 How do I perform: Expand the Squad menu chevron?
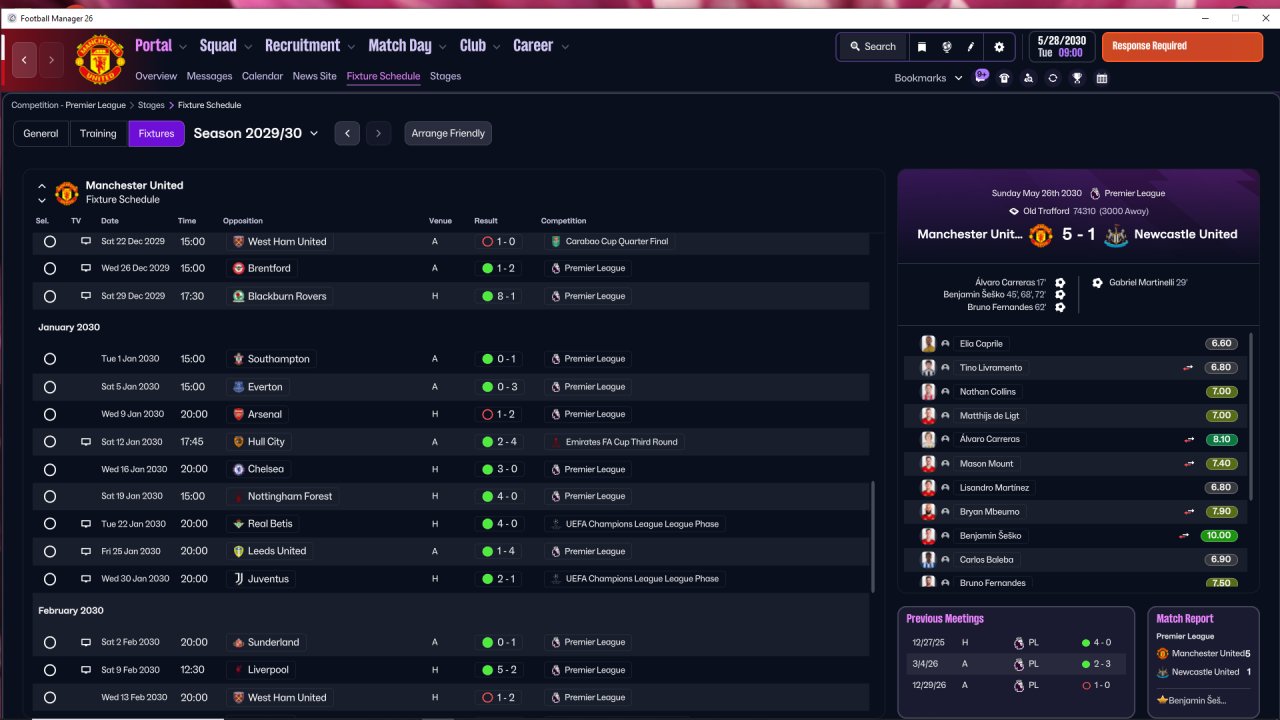coord(248,47)
